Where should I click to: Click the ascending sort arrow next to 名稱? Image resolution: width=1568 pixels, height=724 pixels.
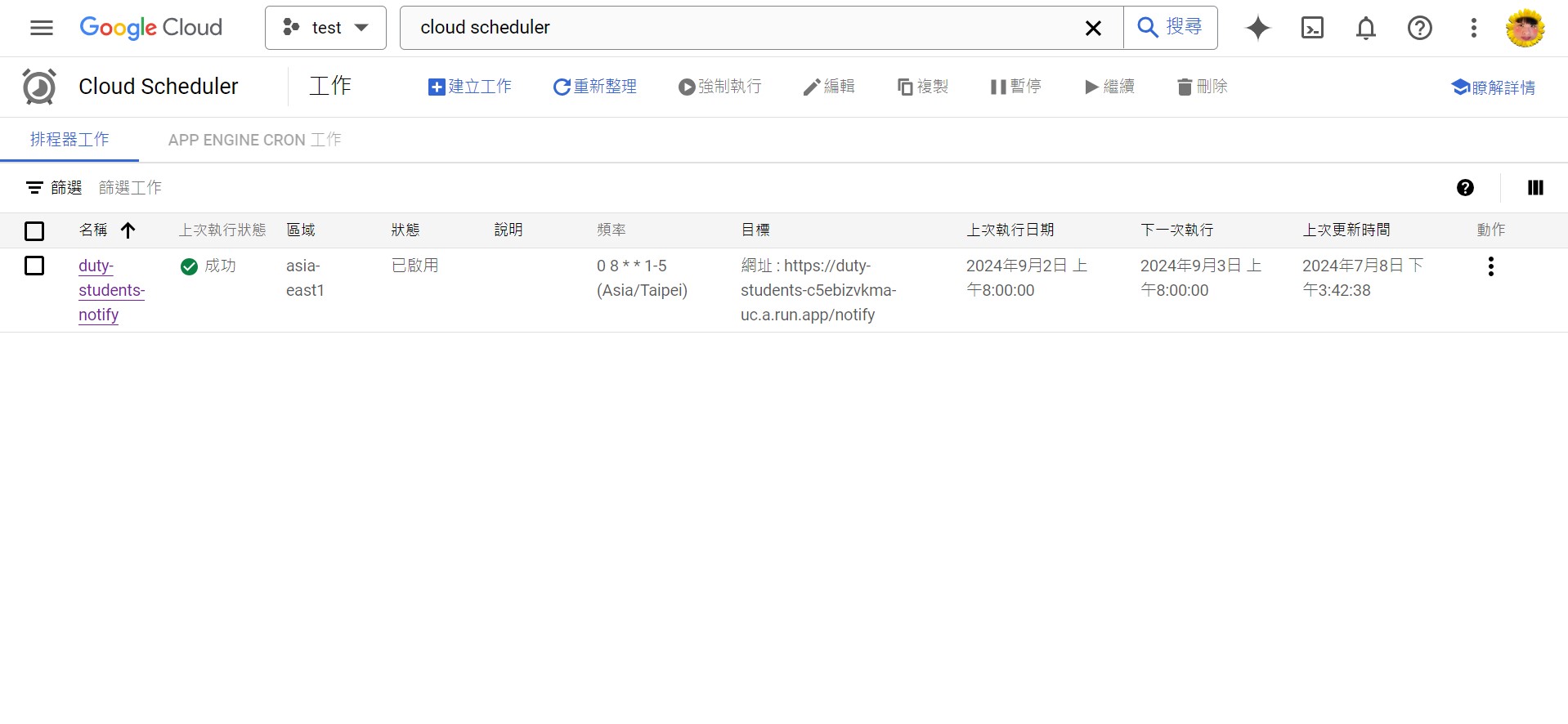(x=128, y=230)
